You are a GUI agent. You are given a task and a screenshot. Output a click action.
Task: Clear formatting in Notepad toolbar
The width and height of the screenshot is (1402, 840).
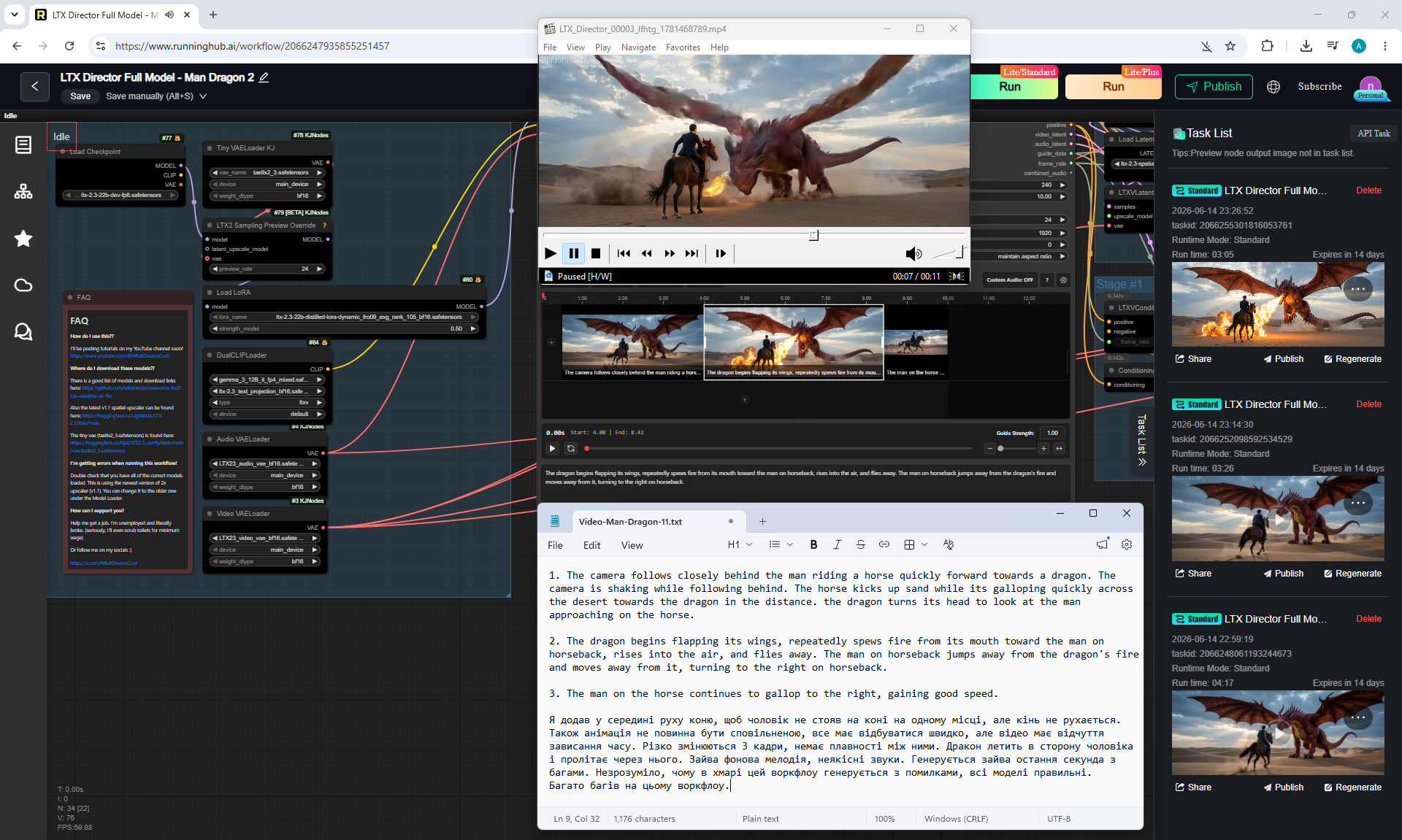click(948, 544)
